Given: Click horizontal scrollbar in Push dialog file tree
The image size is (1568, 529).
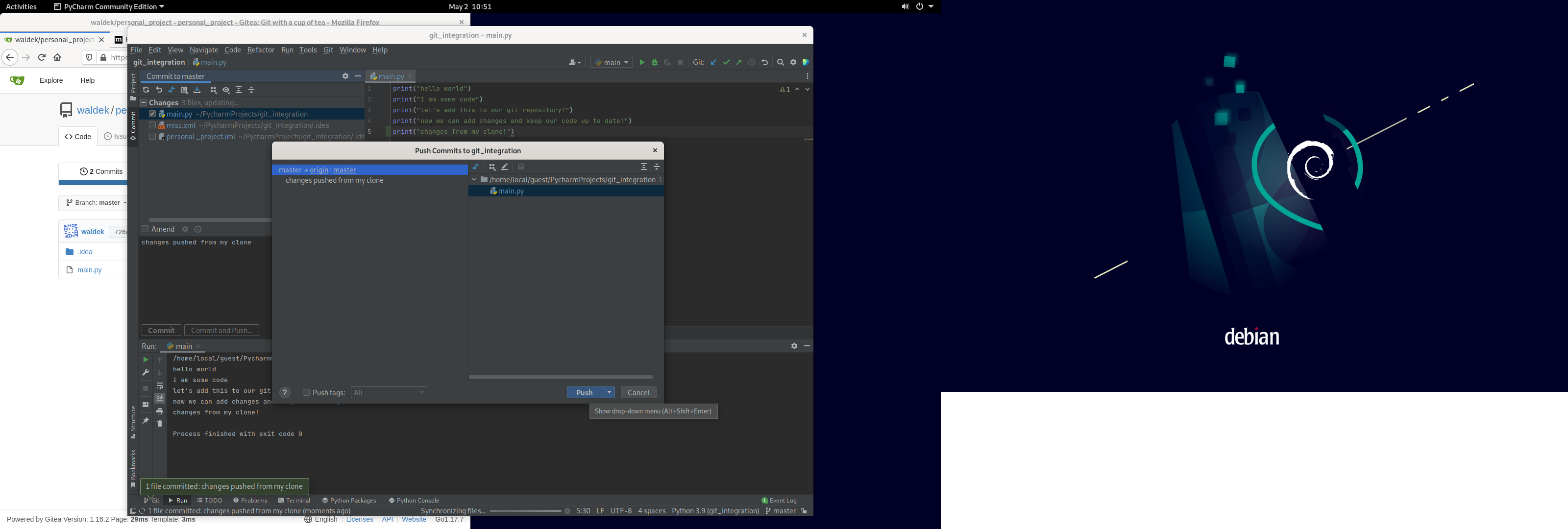Looking at the screenshot, I should click(561, 378).
